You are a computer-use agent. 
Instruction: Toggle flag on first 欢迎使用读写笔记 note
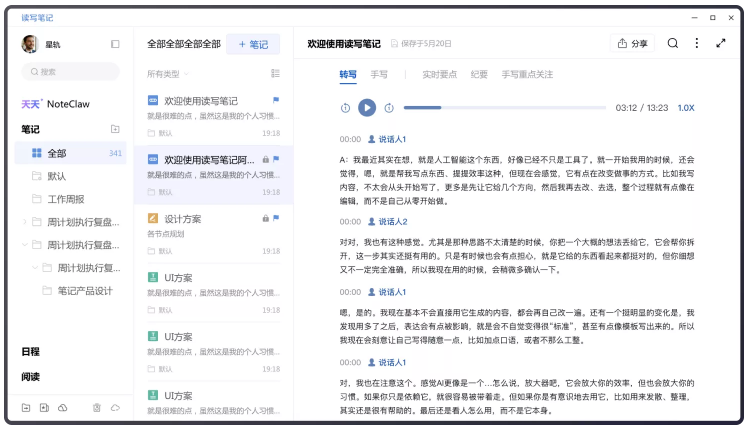pyautogui.click(x=275, y=100)
